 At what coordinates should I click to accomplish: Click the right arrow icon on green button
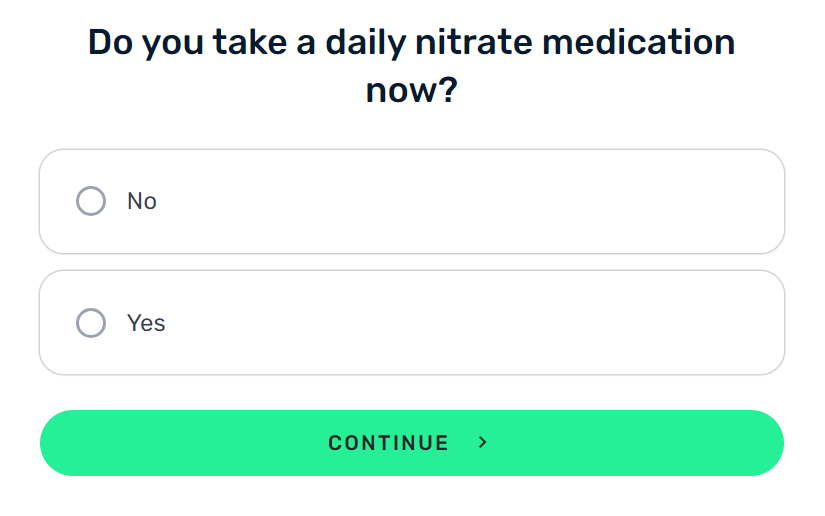482,443
